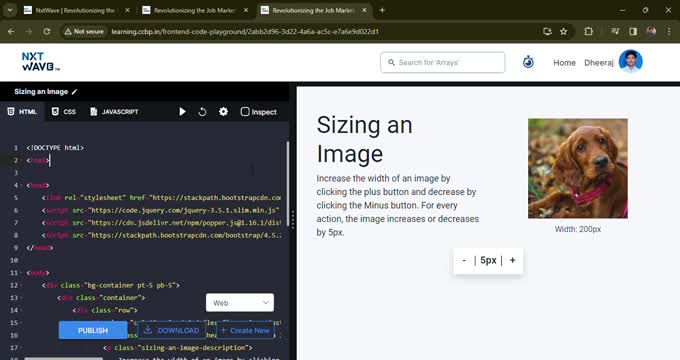Click the 'Sizing an Image' project title
The height and width of the screenshot is (360, 680).
[41, 92]
